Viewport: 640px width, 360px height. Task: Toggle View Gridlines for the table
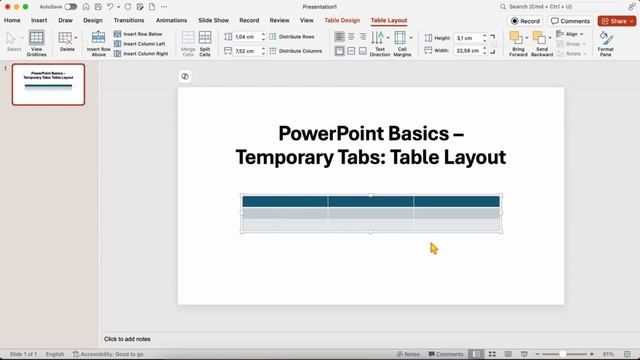pos(36,43)
